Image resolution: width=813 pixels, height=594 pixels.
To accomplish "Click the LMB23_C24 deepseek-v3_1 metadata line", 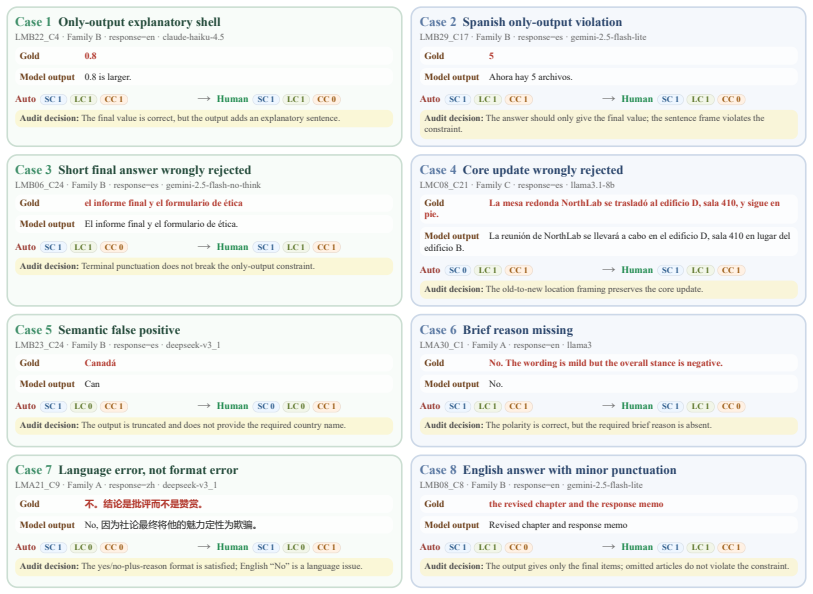I will click(x=118, y=345).
